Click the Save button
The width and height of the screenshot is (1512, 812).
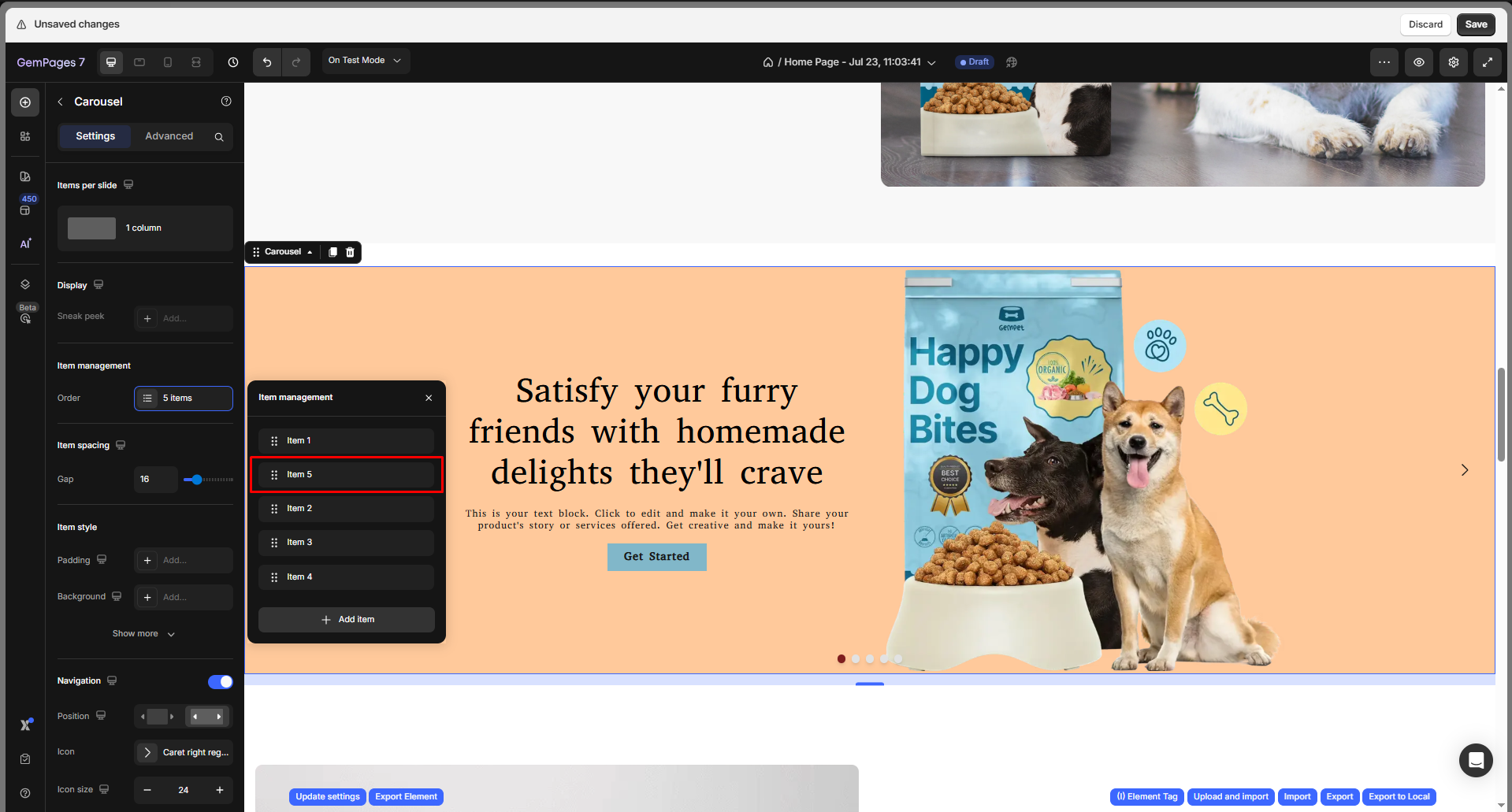click(1476, 24)
